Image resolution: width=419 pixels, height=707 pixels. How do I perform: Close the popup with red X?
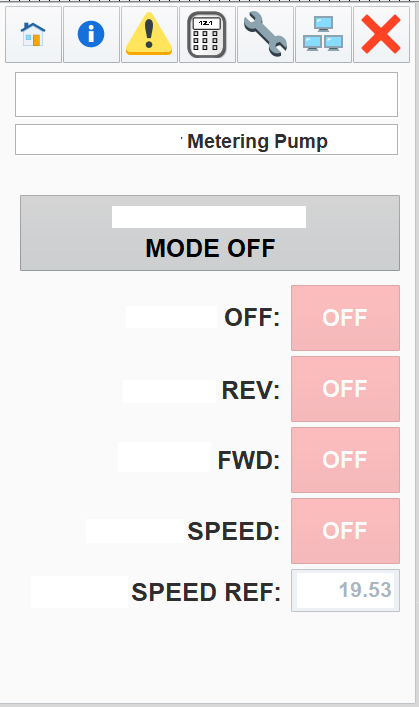click(x=381, y=34)
